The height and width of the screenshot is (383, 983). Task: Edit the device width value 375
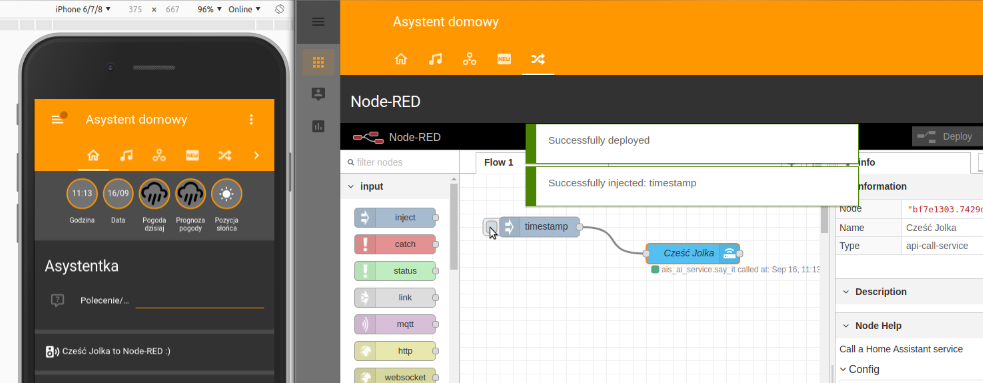point(134,9)
